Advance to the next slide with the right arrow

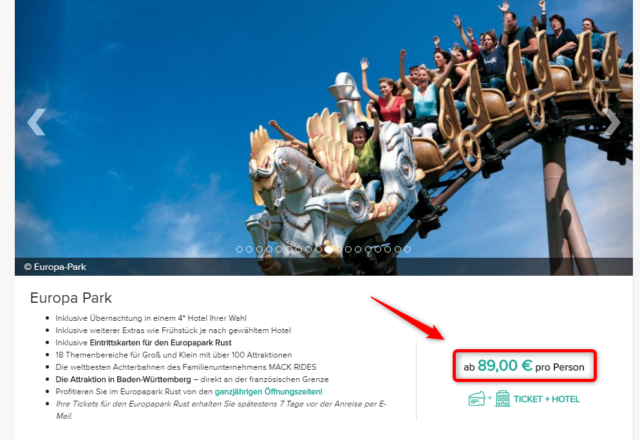pyautogui.click(x=611, y=122)
